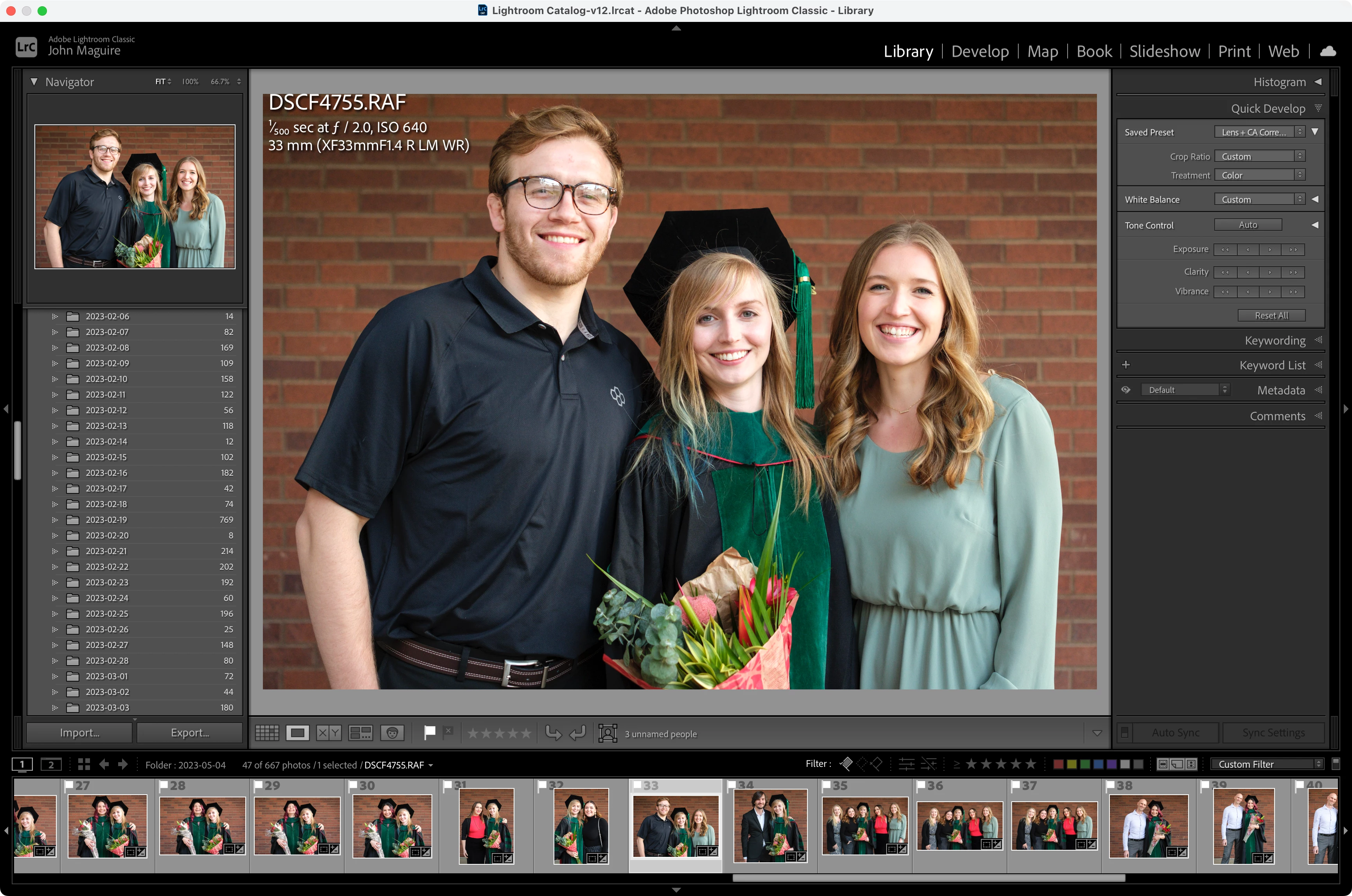This screenshot has width=1352, height=896.
Task: Switch to the Develop module
Action: (x=980, y=51)
